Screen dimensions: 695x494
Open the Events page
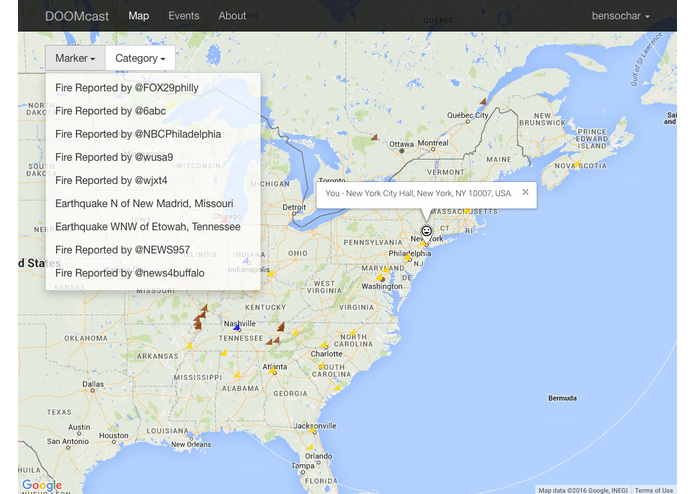point(184,16)
